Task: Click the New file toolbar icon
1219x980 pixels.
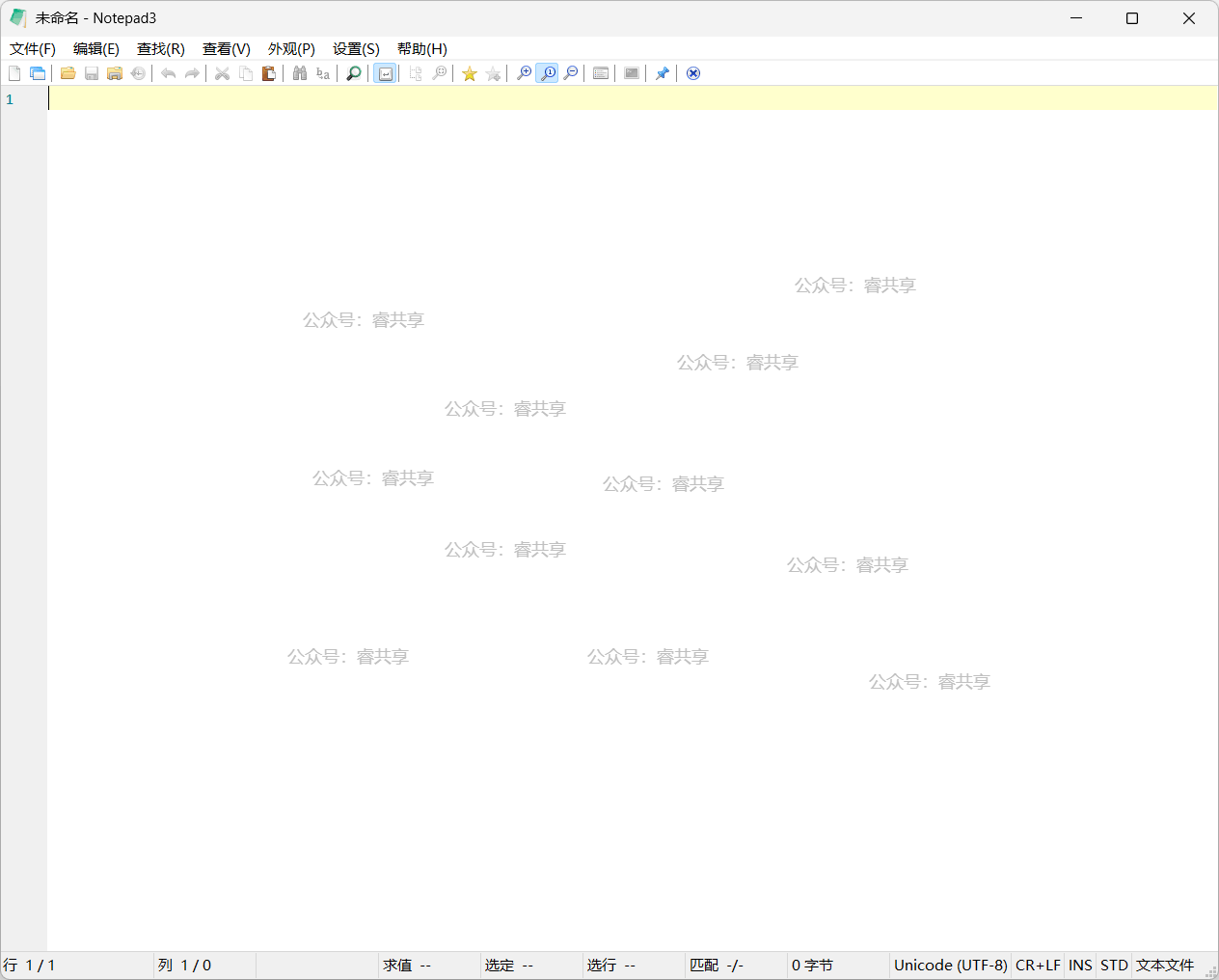Action: tap(14, 73)
